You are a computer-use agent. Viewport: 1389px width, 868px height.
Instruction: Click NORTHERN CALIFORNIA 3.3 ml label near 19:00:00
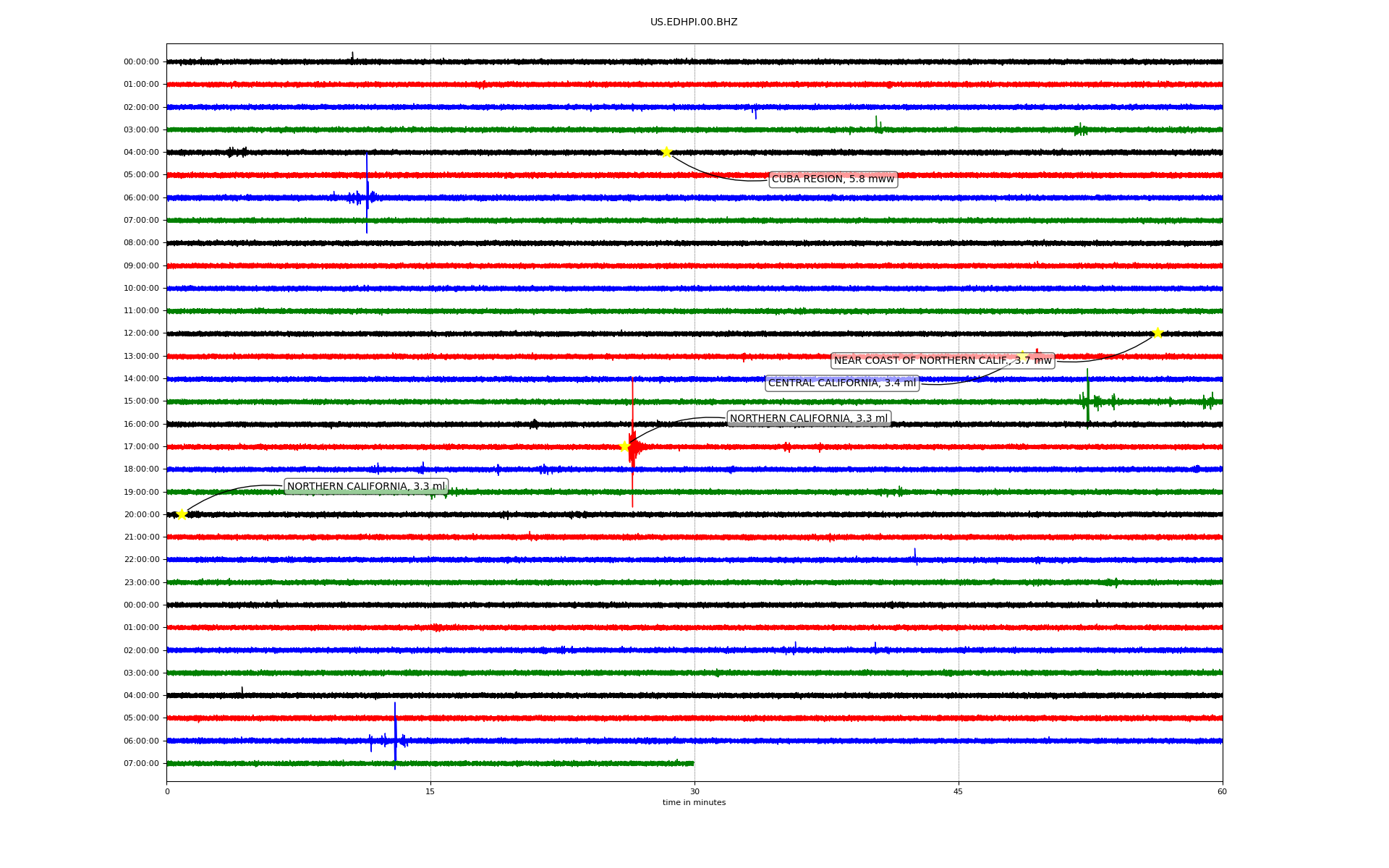366,487
